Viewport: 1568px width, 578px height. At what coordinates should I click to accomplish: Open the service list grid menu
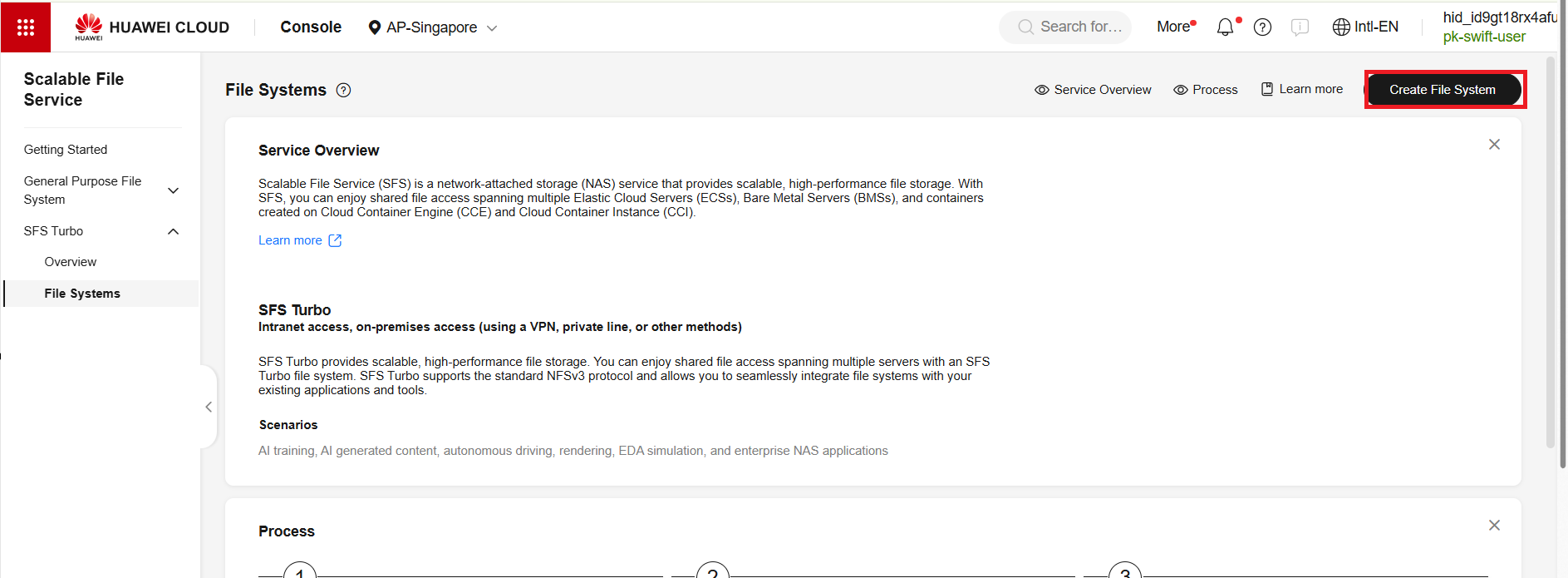coord(26,27)
